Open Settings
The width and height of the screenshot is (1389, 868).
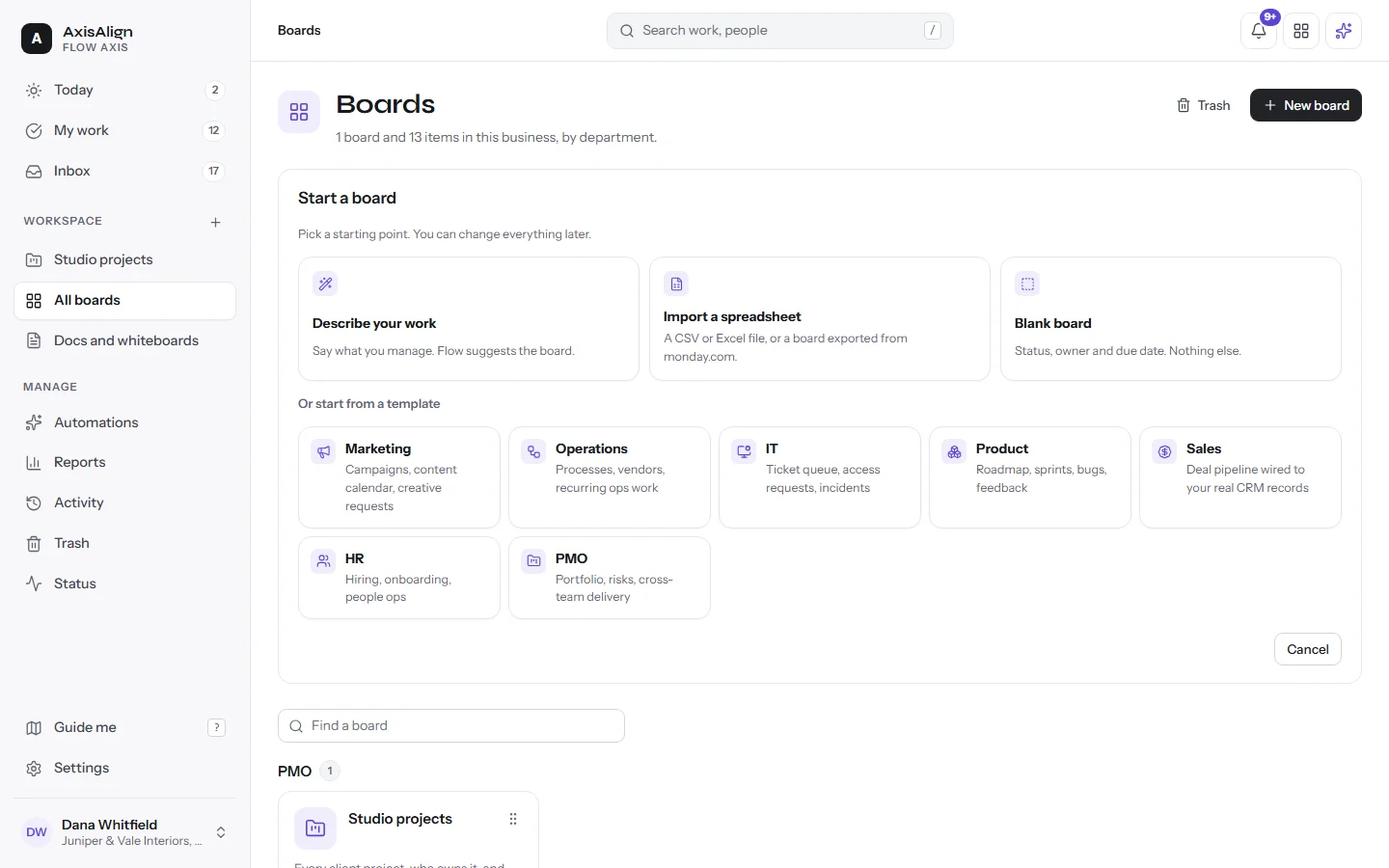[124, 768]
